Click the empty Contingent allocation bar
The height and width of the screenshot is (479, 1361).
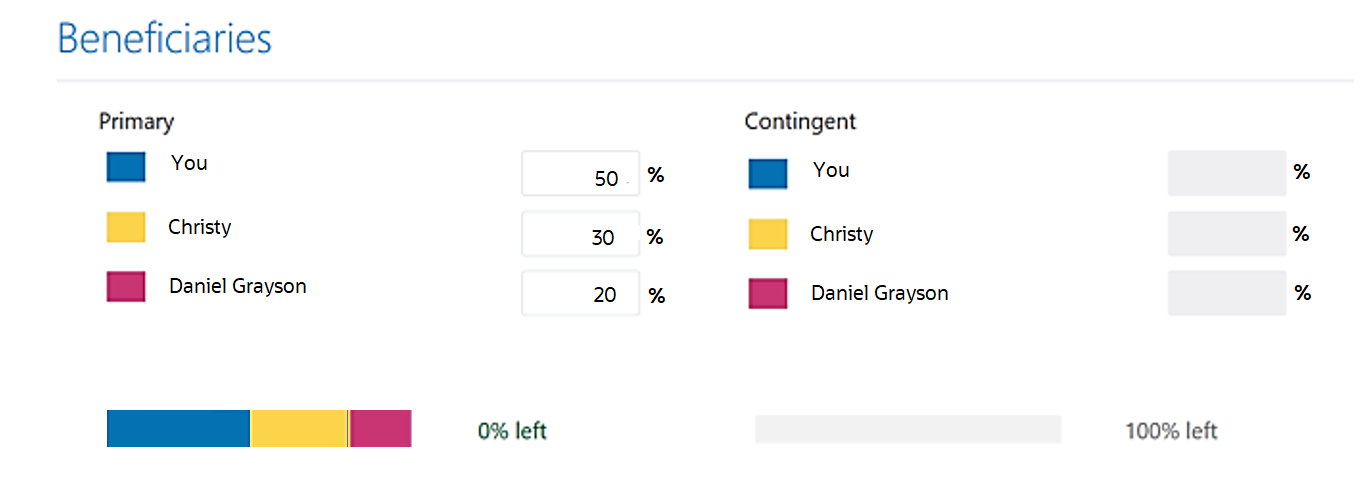(907, 430)
